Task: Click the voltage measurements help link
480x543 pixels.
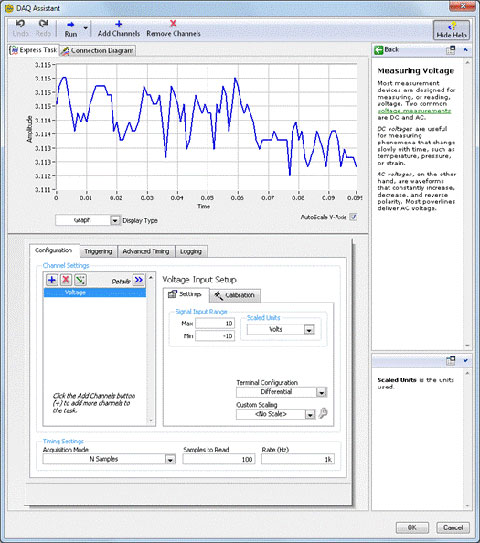Action: [414, 111]
